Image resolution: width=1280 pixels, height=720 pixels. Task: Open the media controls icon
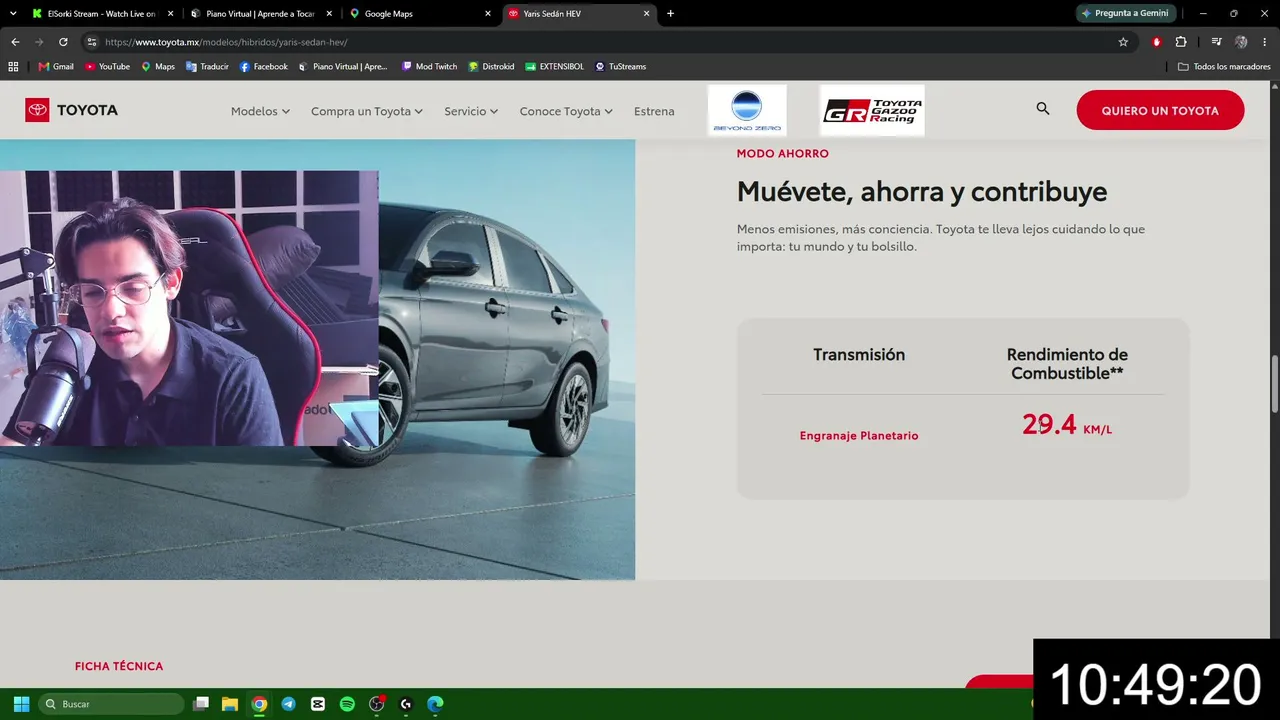pos(1216,42)
